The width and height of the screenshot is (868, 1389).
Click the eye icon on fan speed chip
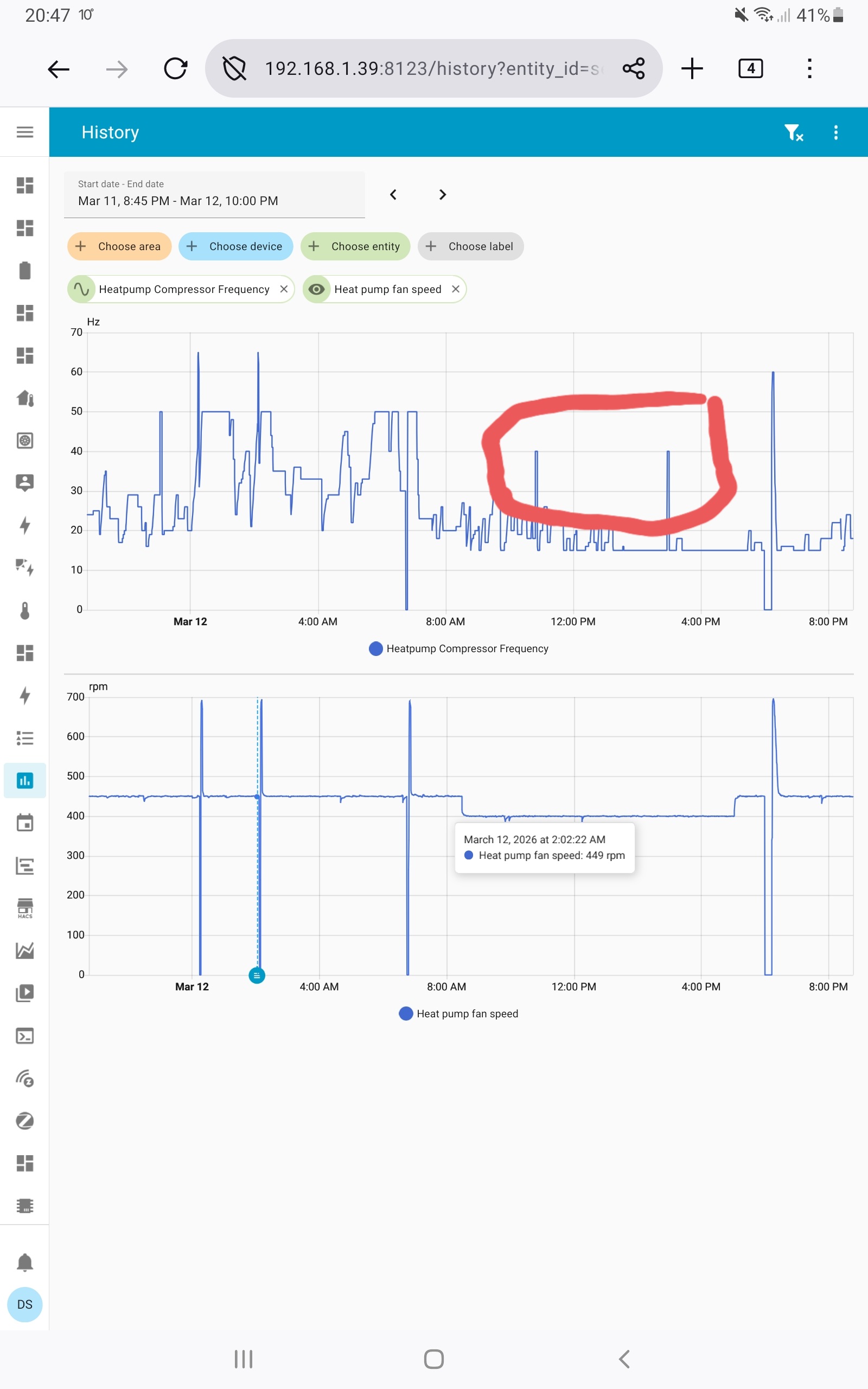(x=316, y=289)
